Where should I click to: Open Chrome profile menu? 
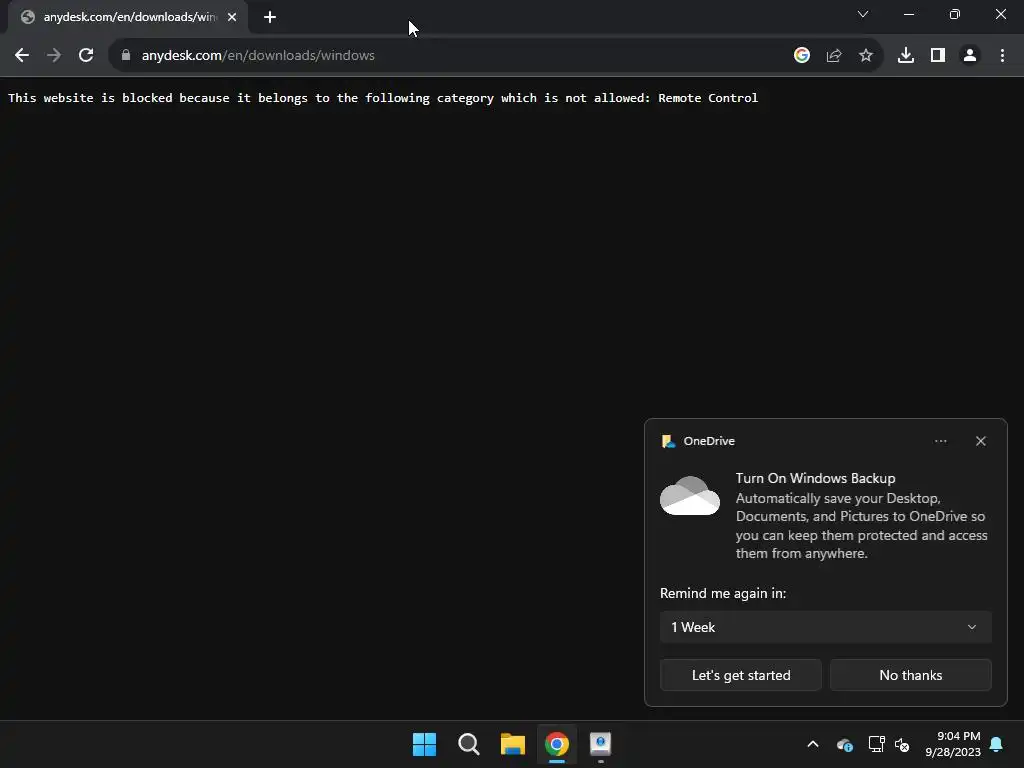970,56
